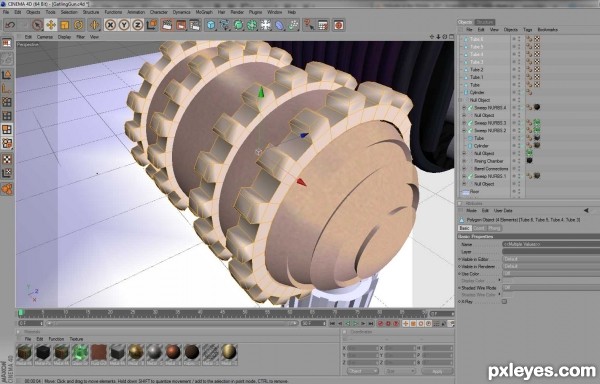Open the Visible in Renderer dropdown
Image resolution: width=600 pixels, height=384 pixels.
(x=551, y=266)
